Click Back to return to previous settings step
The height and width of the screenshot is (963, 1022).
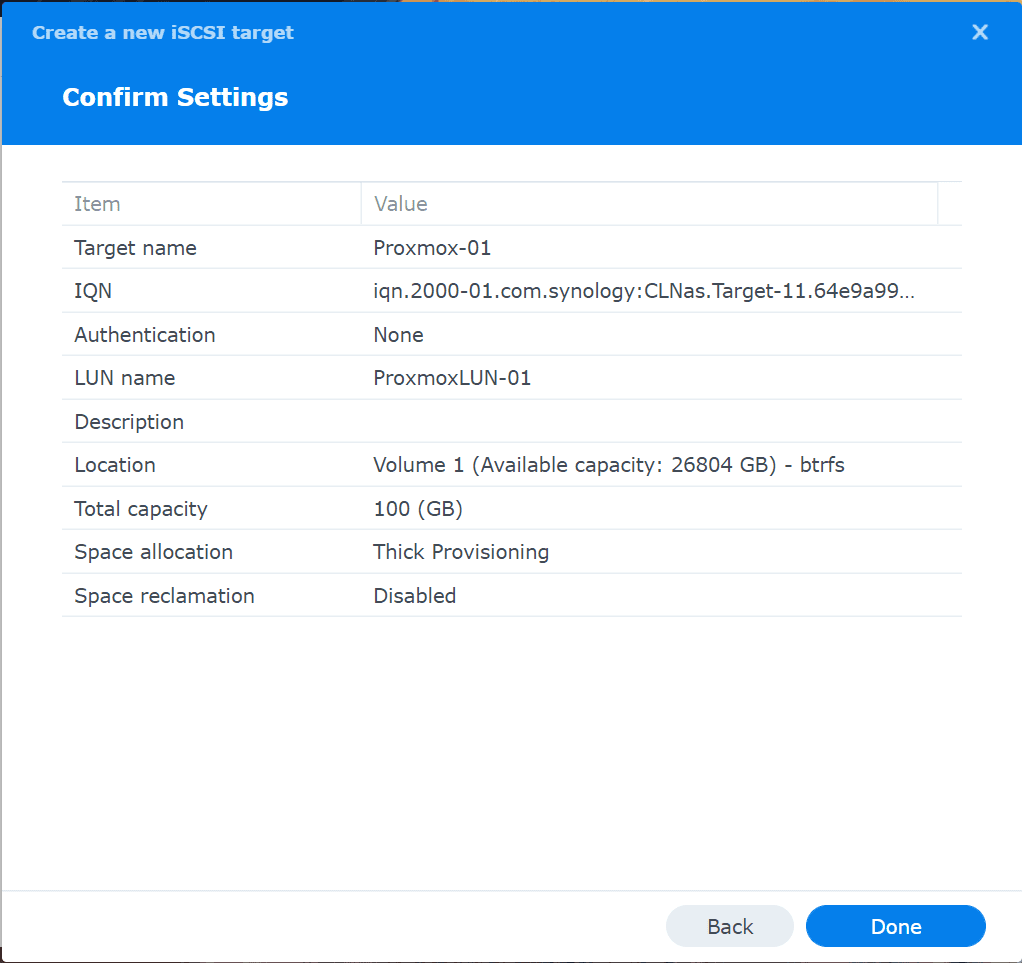(x=729, y=926)
